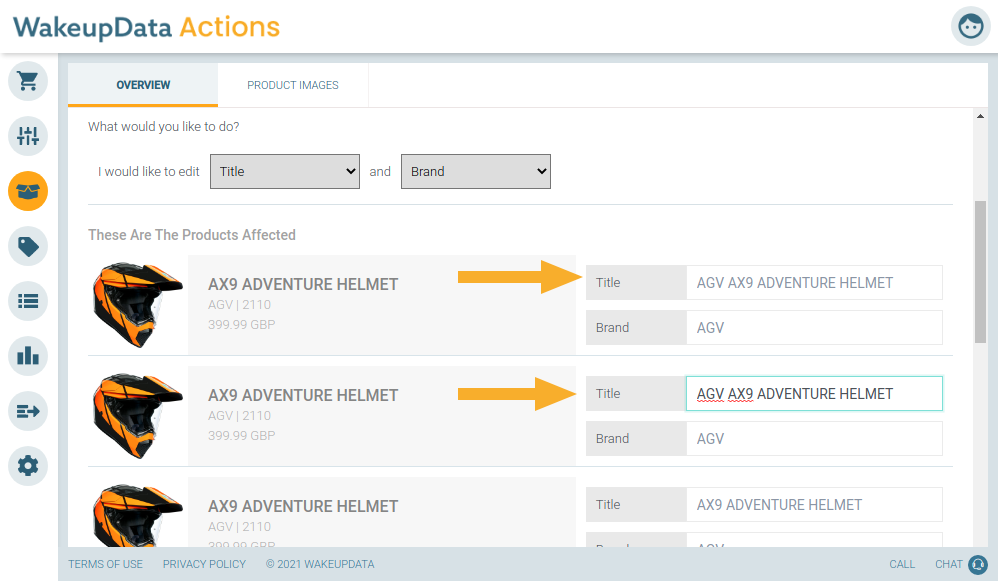The width and height of the screenshot is (998, 581).
Task: Open the sliders tuning sidebar icon
Action: click(28, 136)
